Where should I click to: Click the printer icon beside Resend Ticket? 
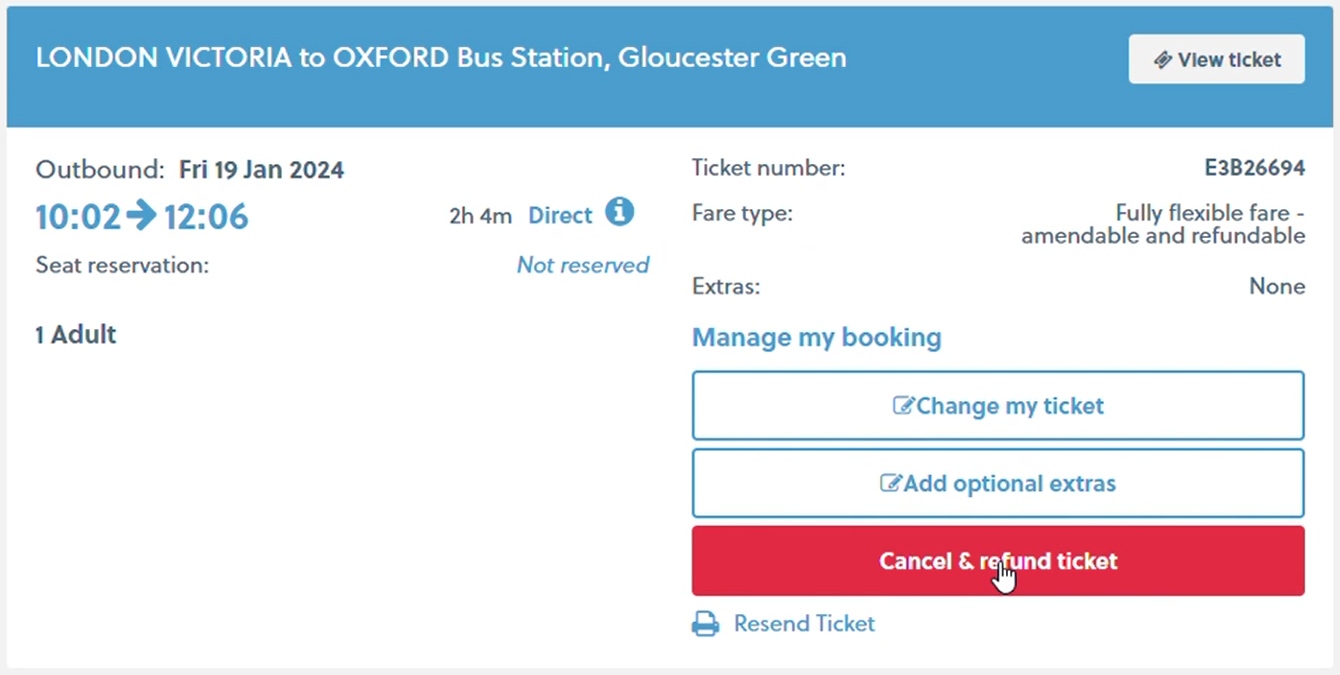707,623
